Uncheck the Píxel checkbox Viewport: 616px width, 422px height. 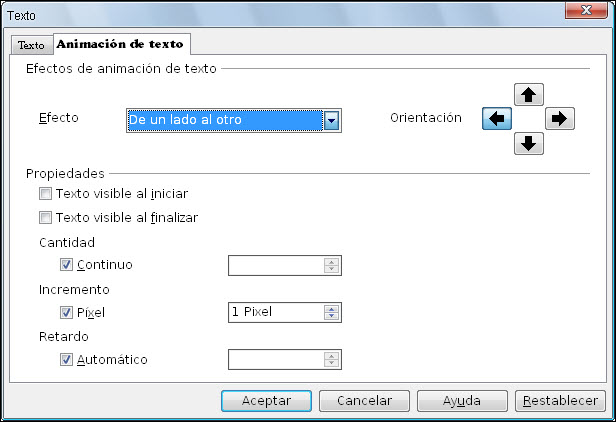(x=66, y=313)
